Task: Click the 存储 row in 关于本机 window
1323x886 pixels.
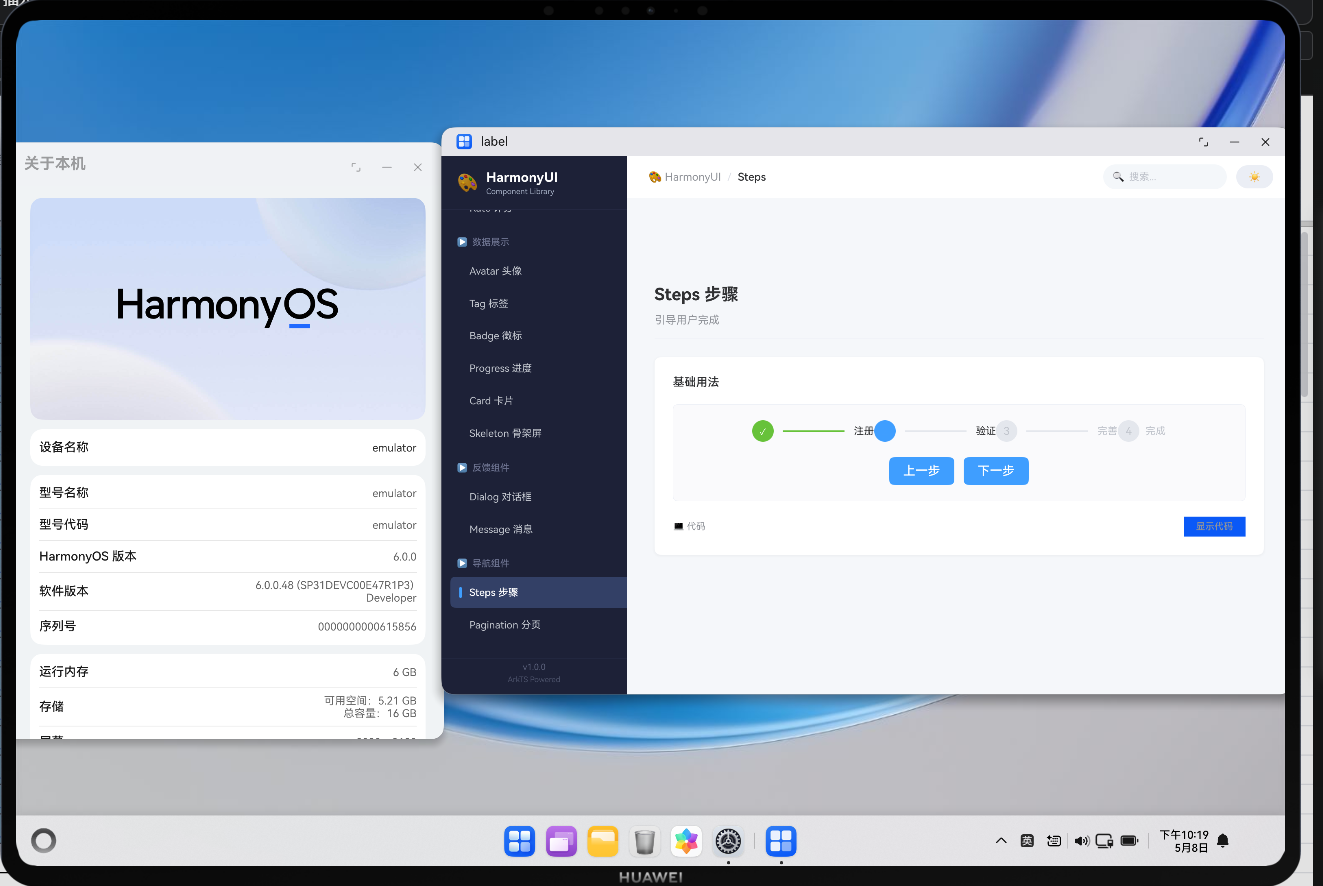Action: point(228,707)
